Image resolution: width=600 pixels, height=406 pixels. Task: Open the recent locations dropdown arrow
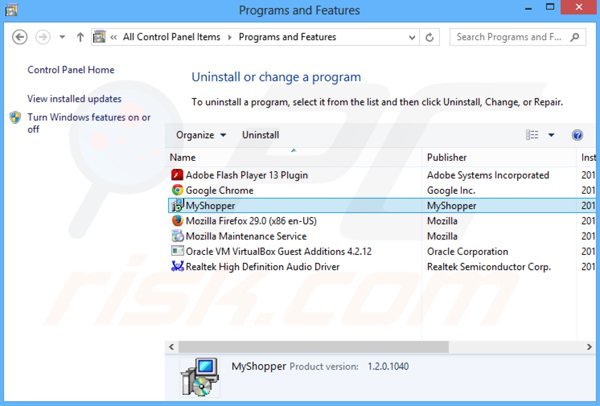click(62, 37)
